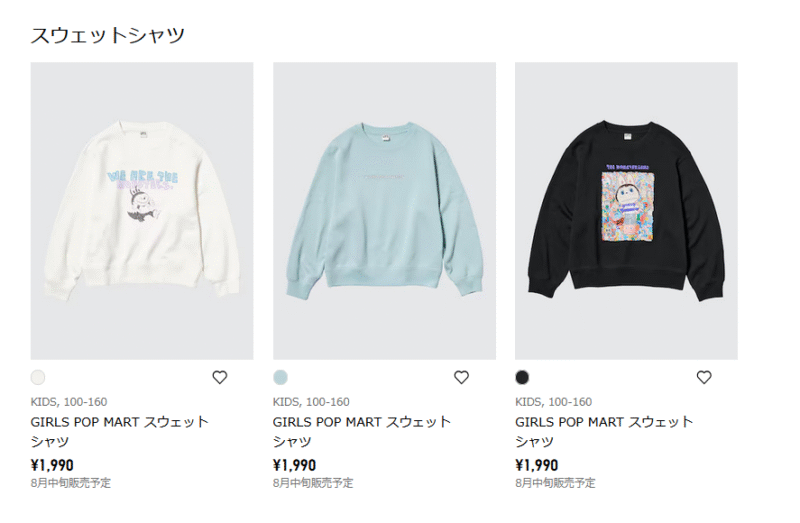800x523 pixels.
Task: Click the colorful character print on black sweatshirt
Action: pos(628,207)
